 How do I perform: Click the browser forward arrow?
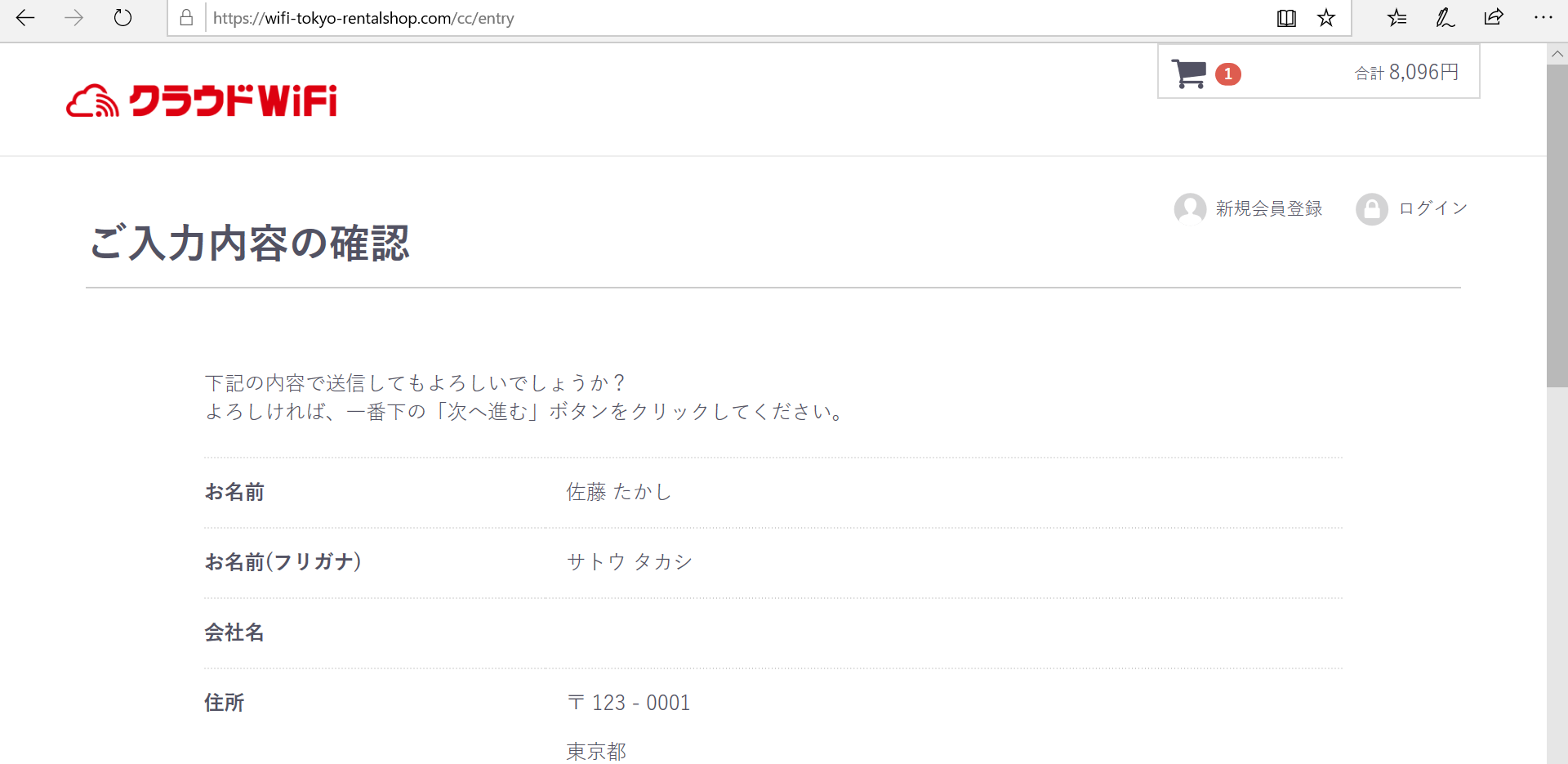73,18
